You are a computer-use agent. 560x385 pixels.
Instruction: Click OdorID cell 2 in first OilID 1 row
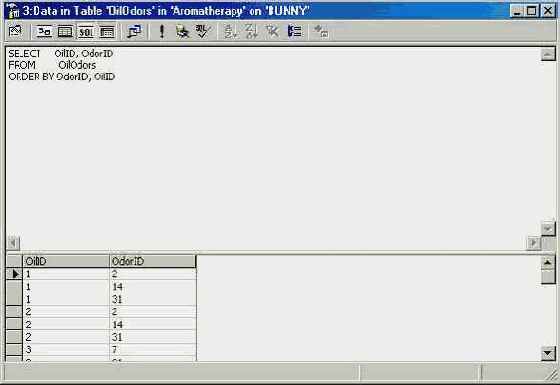click(152, 274)
